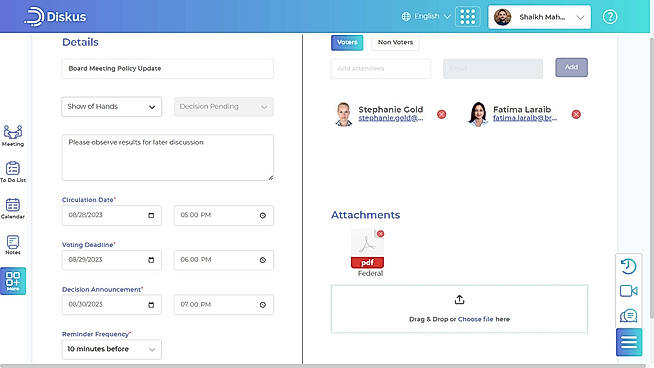Viewport: 654px width, 368px height.
Task: Remove the Federal pdf attachment
Action: 380,234
